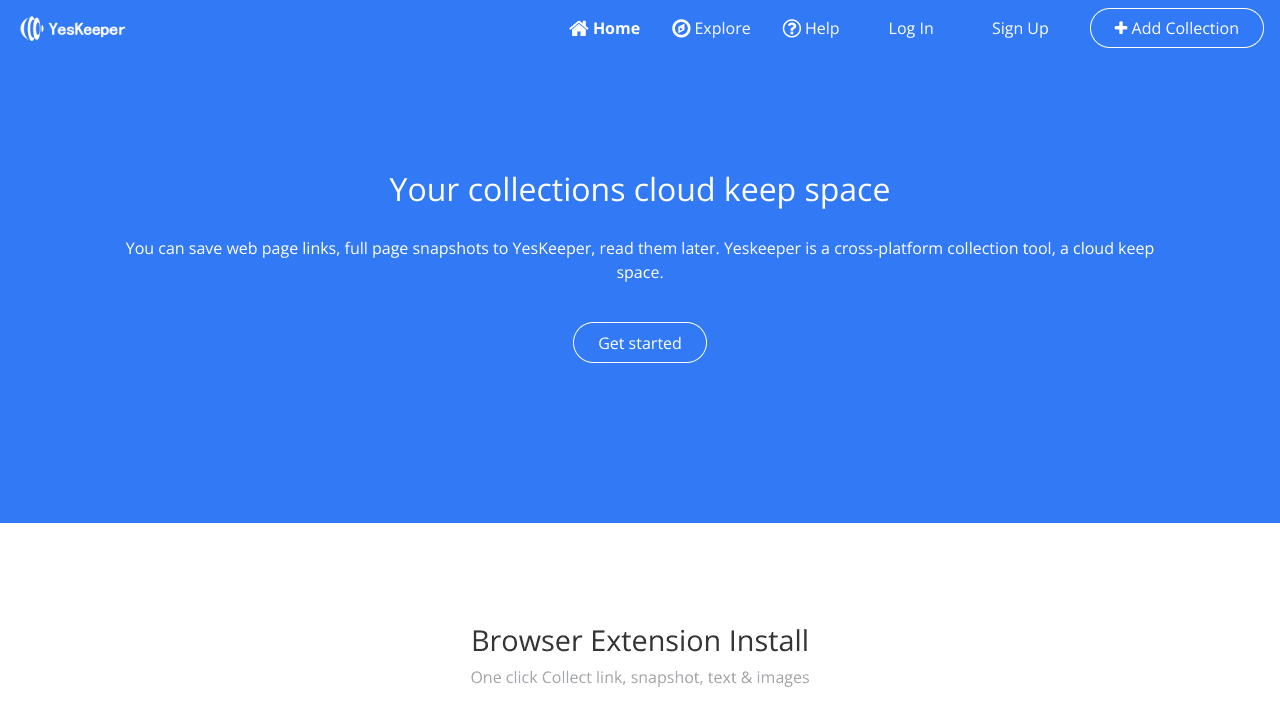Image resolution: width=1280 pixels, height=720 pixels.
Task: Select Sign Up in the navigation bar
Action: (x=1019, y=29)
